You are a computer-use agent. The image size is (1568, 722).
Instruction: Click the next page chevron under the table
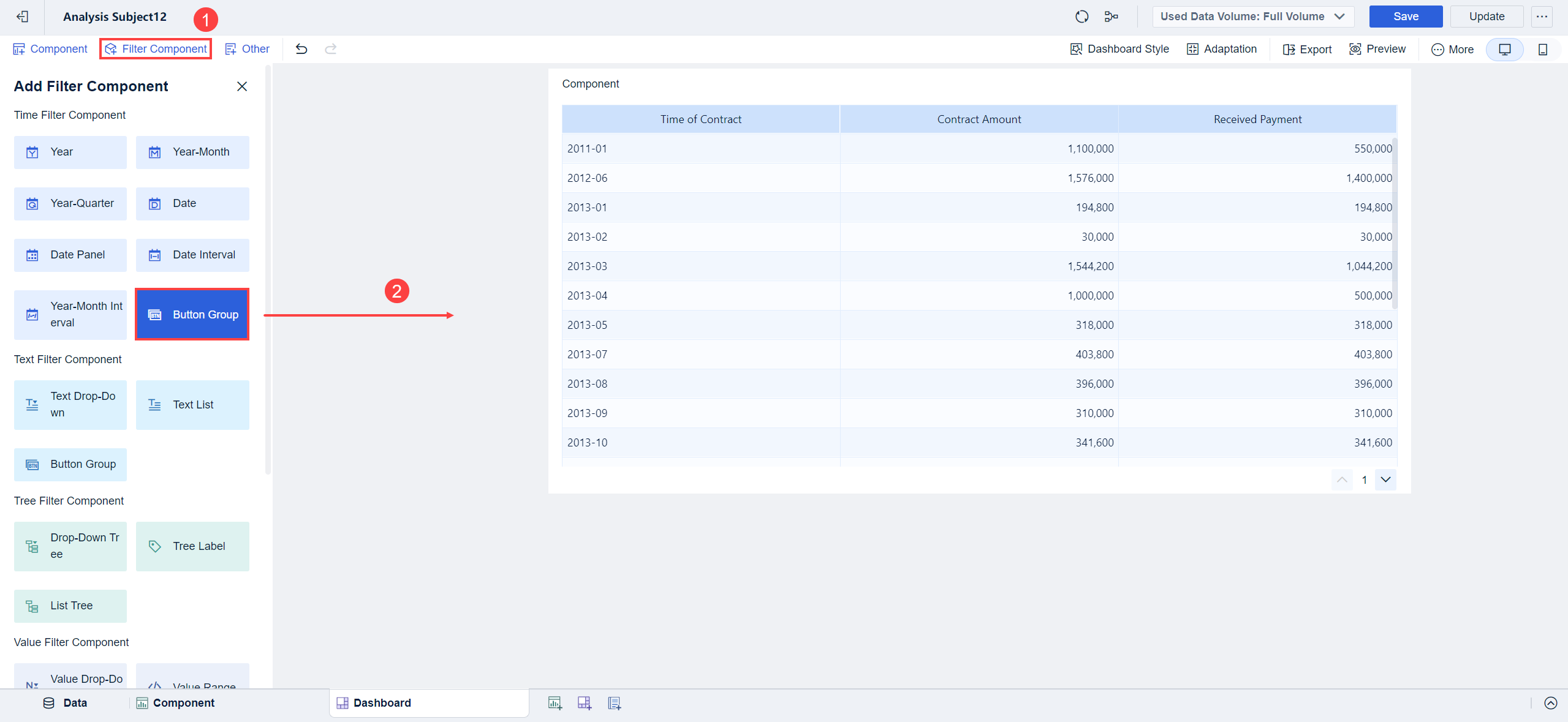tap(1385, 479)
